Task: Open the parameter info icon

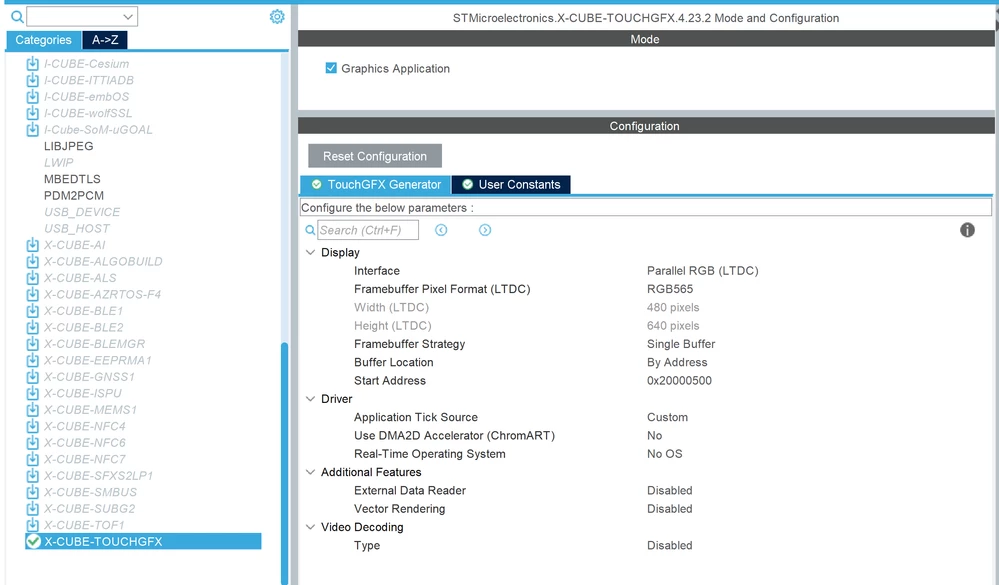Action: (x=967, y=230)
